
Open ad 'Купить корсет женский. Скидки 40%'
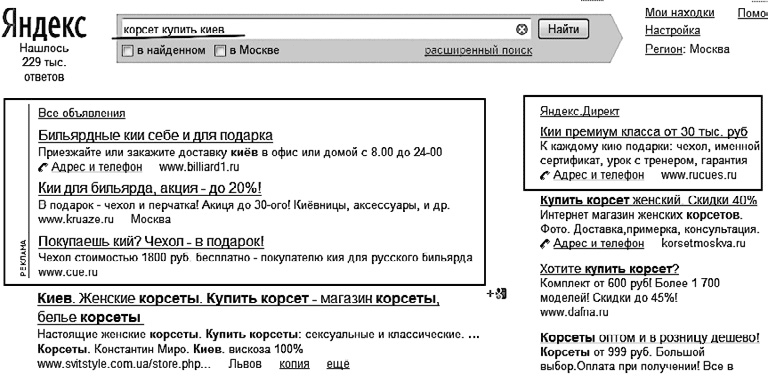tap(648, 200)
